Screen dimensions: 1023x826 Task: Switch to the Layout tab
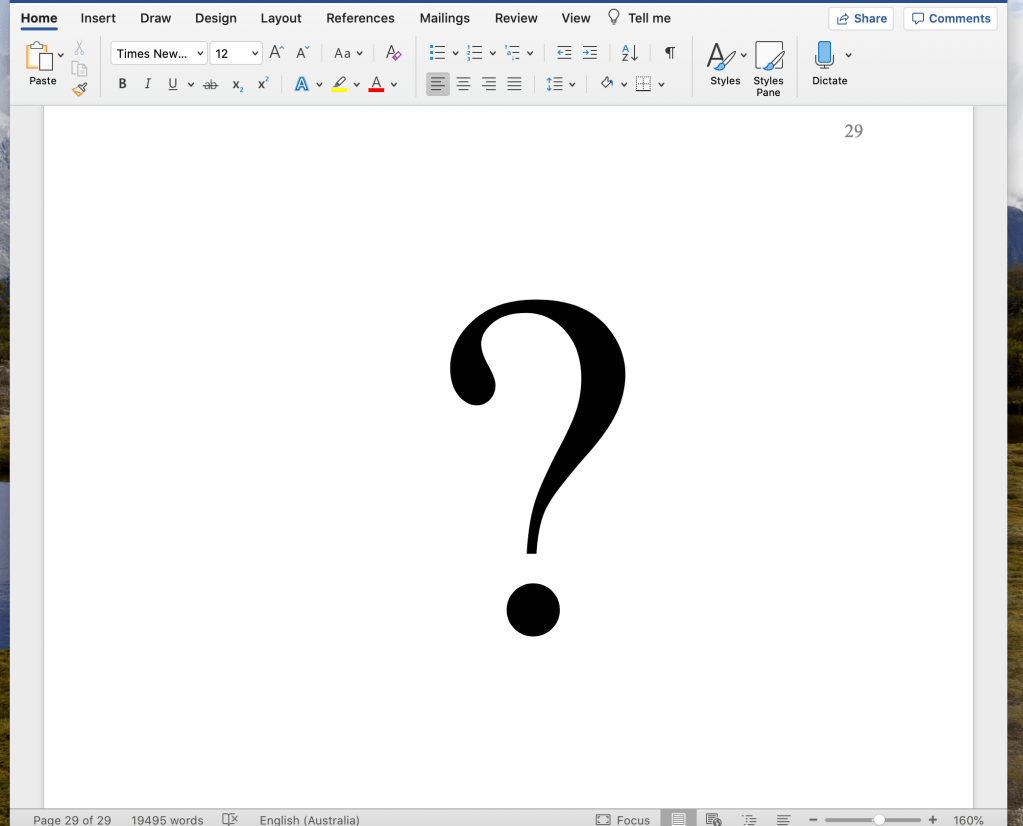281,18
